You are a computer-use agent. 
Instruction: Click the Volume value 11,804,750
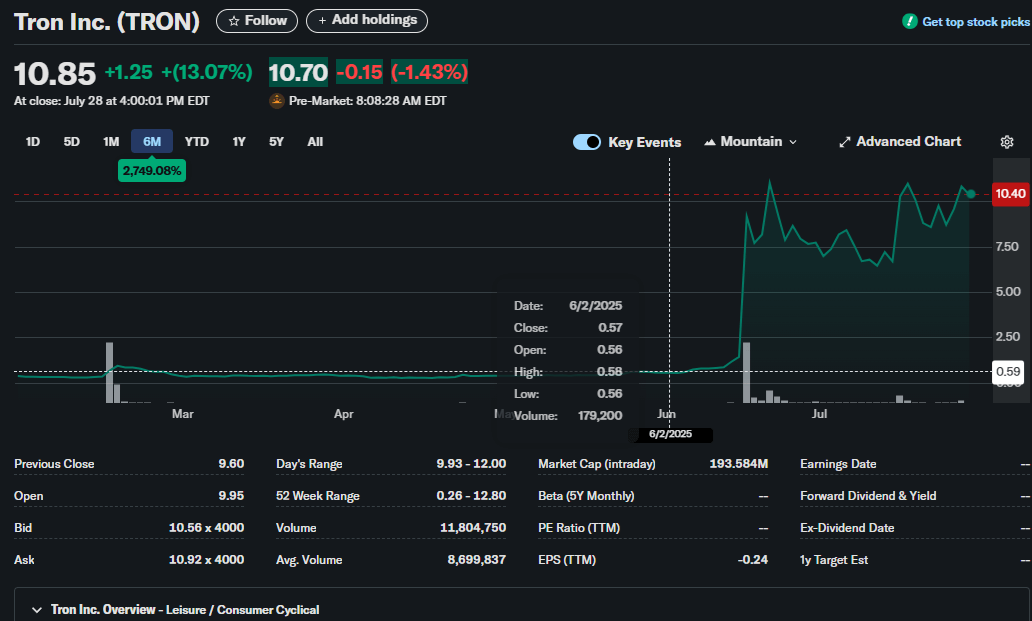click(473, 528)
